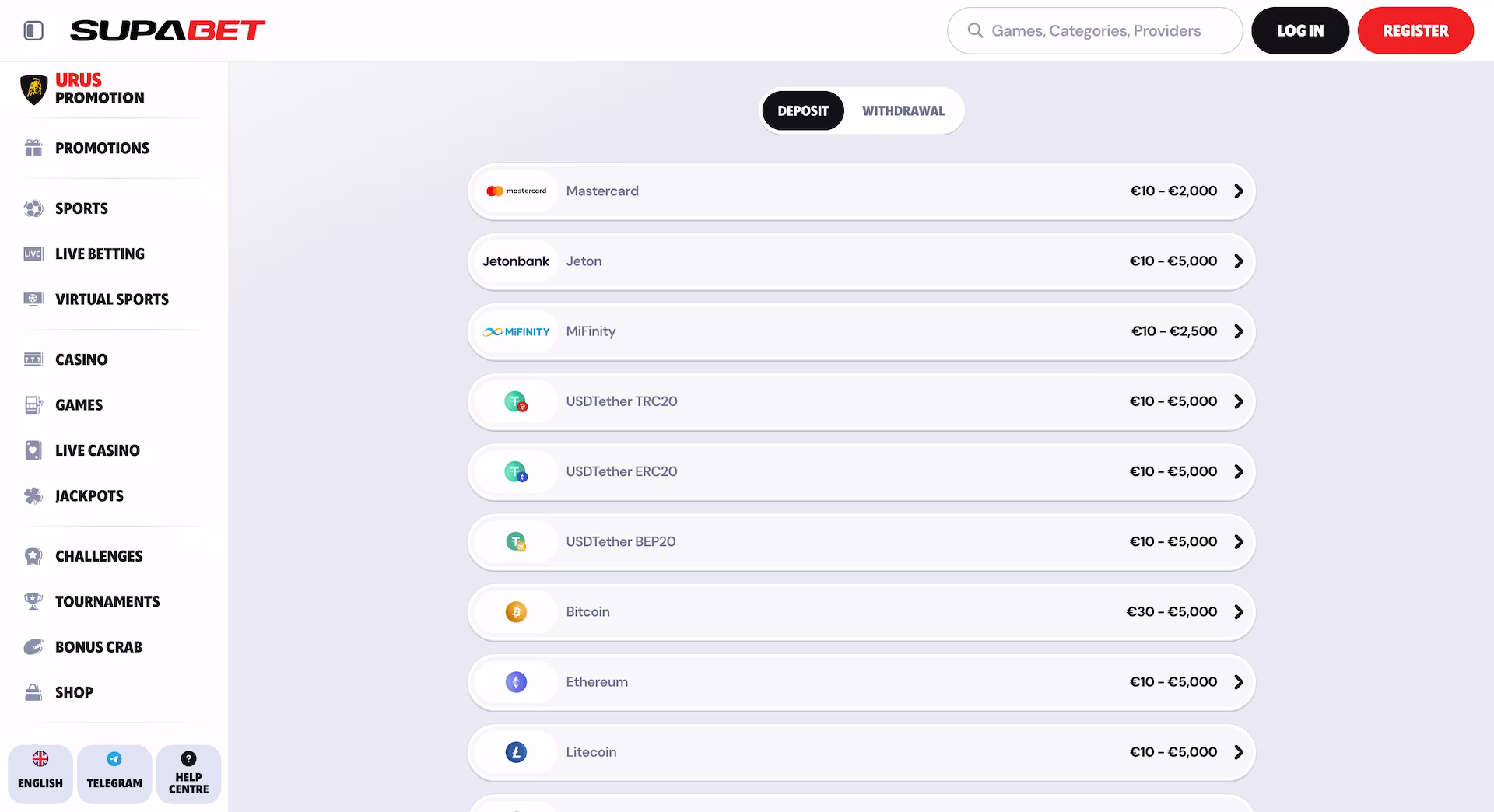Click the search magnifier icon

[975, 30]
